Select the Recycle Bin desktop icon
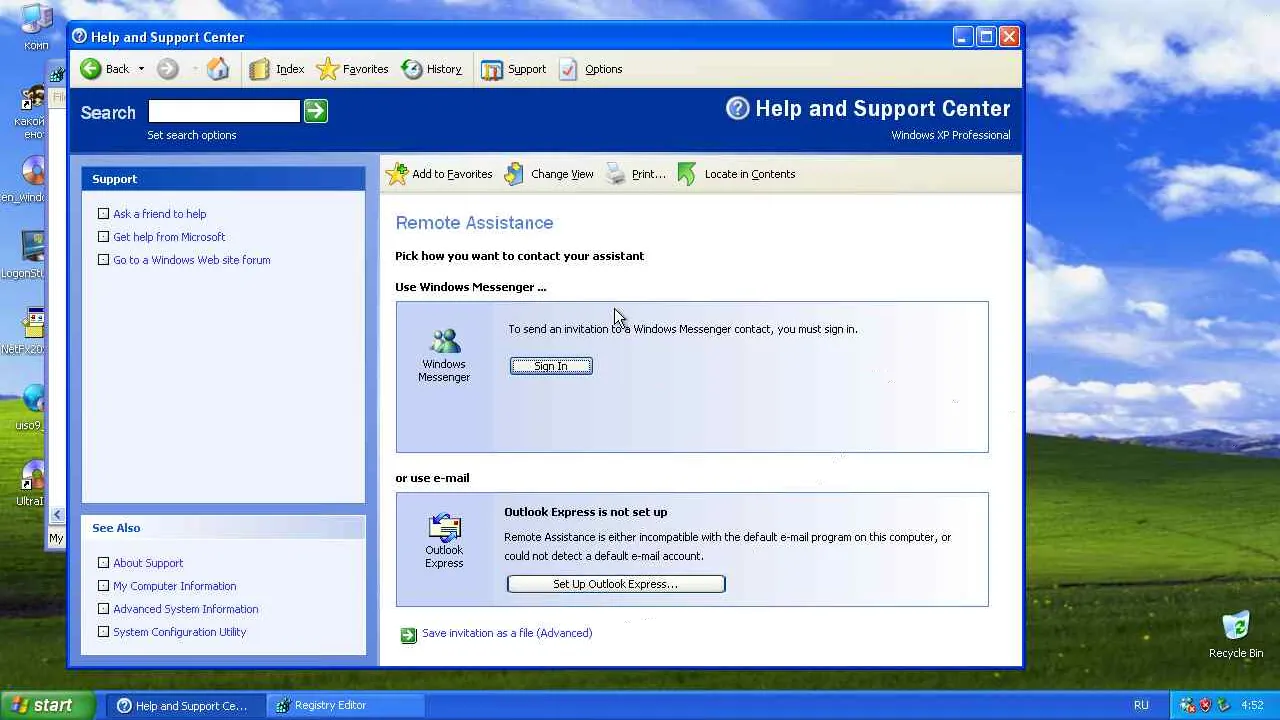Screen dimensions: 1280x720 point(1236,635)
